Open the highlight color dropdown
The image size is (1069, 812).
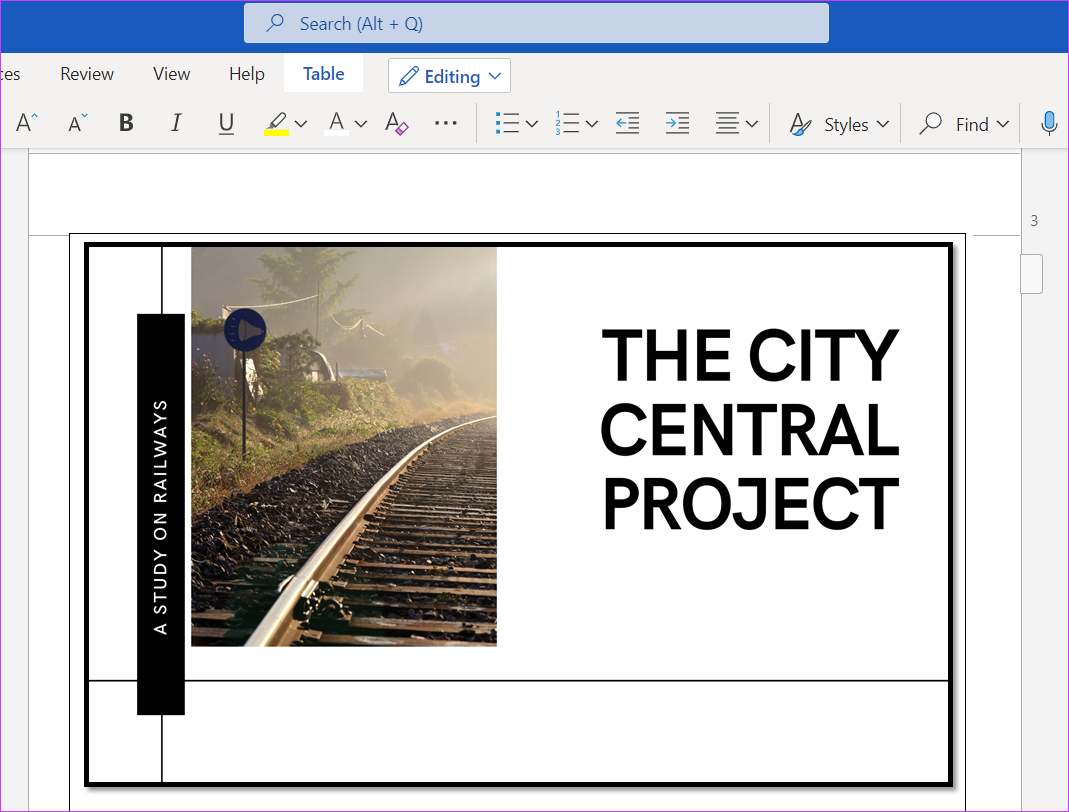(x=300, y=122)
